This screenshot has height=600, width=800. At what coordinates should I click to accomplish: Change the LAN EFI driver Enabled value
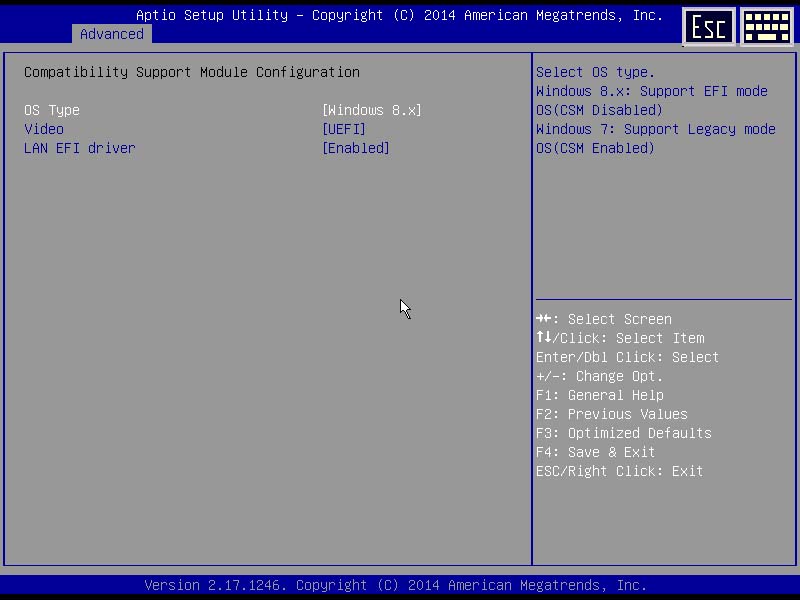click(356, 148)
